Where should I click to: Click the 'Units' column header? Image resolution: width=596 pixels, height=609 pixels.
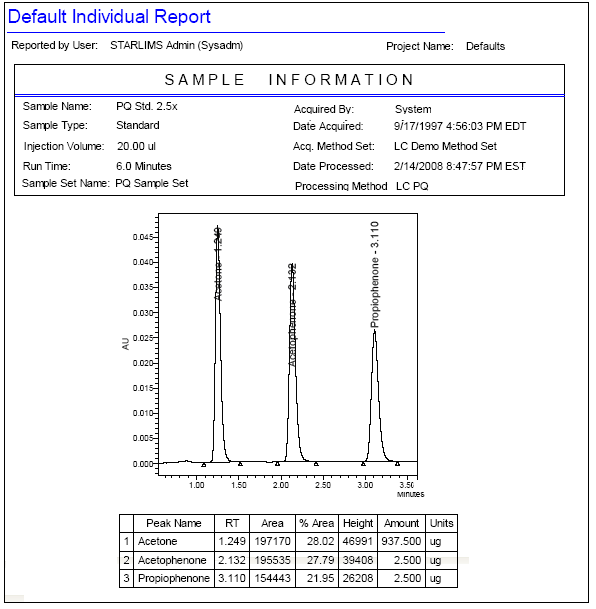pyautogui.click(x=441, y=524)
